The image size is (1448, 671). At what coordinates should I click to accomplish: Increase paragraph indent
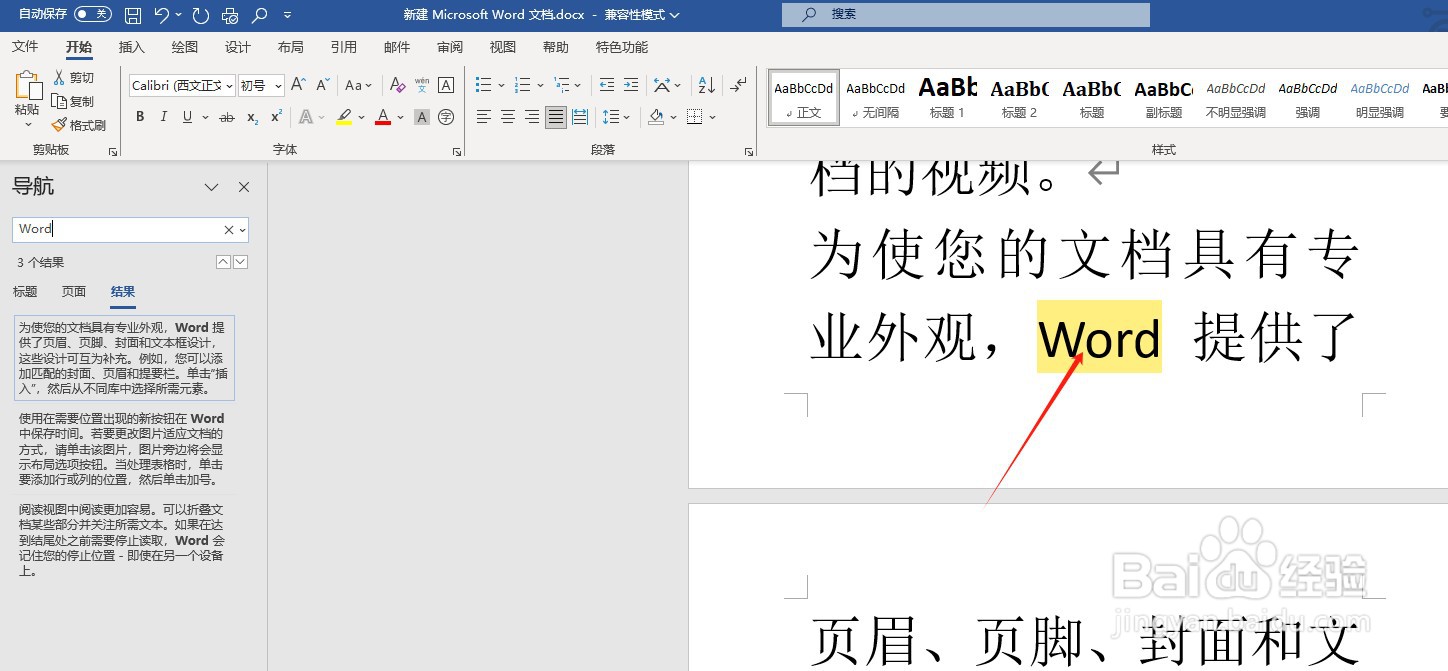click(x=631, y=86)
